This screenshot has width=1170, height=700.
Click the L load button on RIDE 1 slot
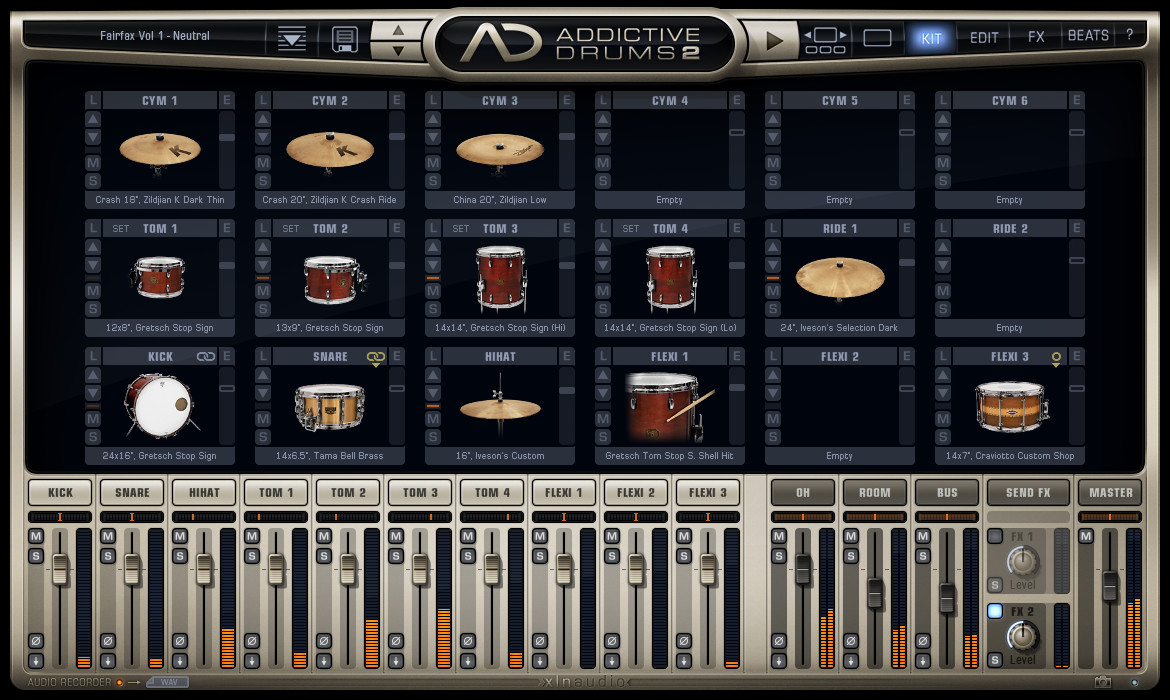point(773,228)
